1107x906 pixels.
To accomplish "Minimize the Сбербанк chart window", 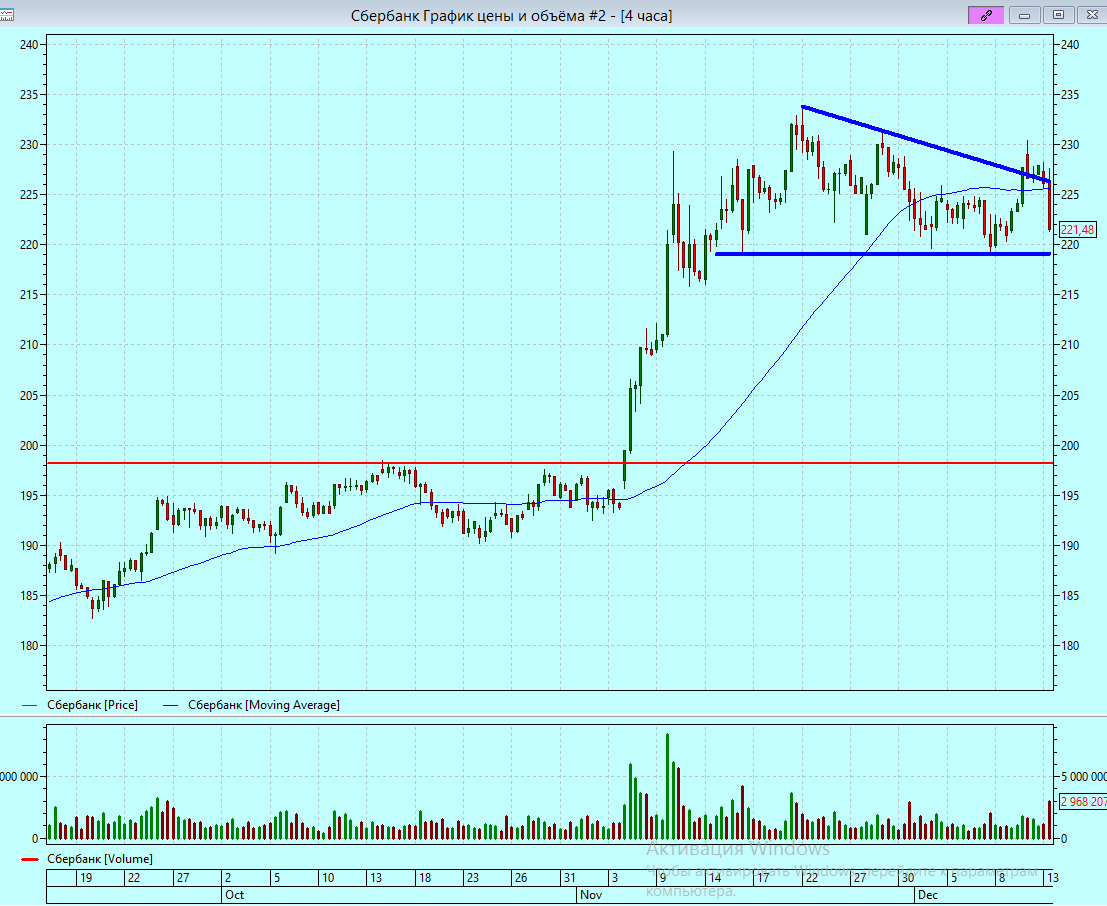I will tap(1024, 15).
